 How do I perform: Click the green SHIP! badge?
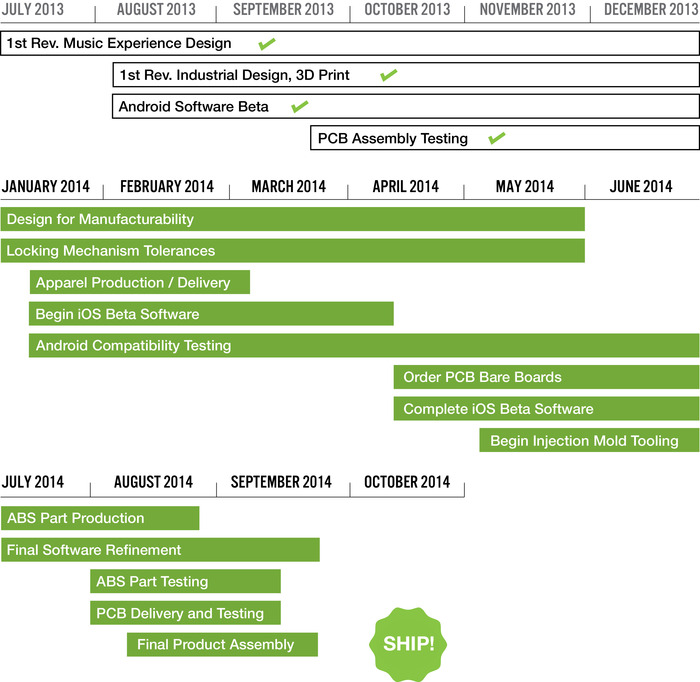pos(408,644)
